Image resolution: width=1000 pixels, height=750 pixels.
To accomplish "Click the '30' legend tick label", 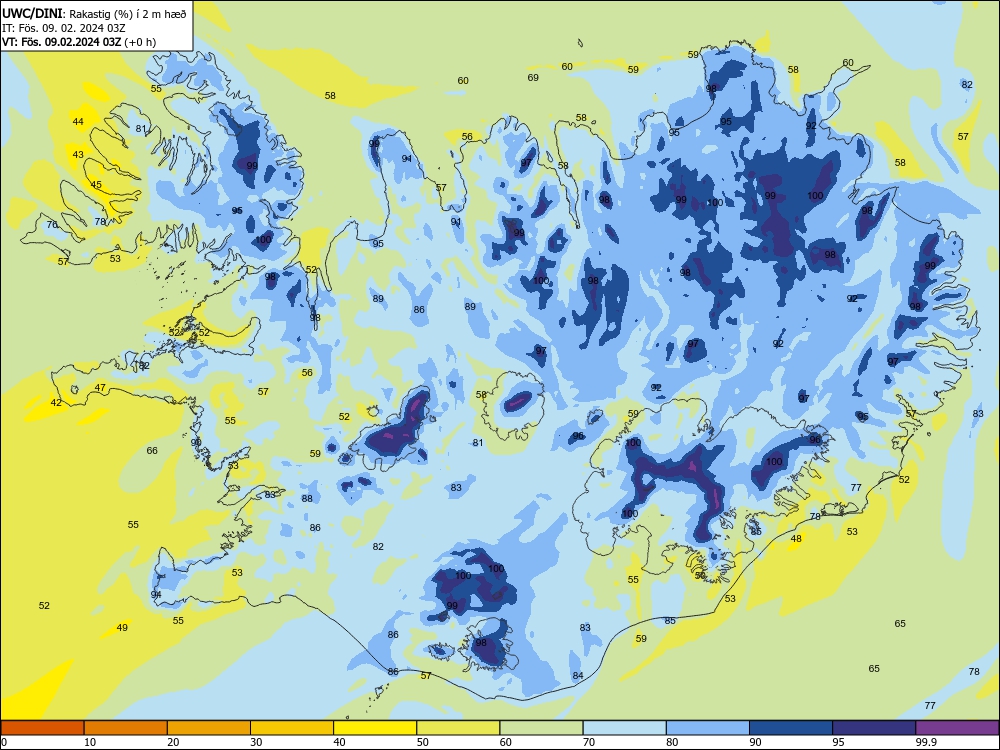I will 256,742.
